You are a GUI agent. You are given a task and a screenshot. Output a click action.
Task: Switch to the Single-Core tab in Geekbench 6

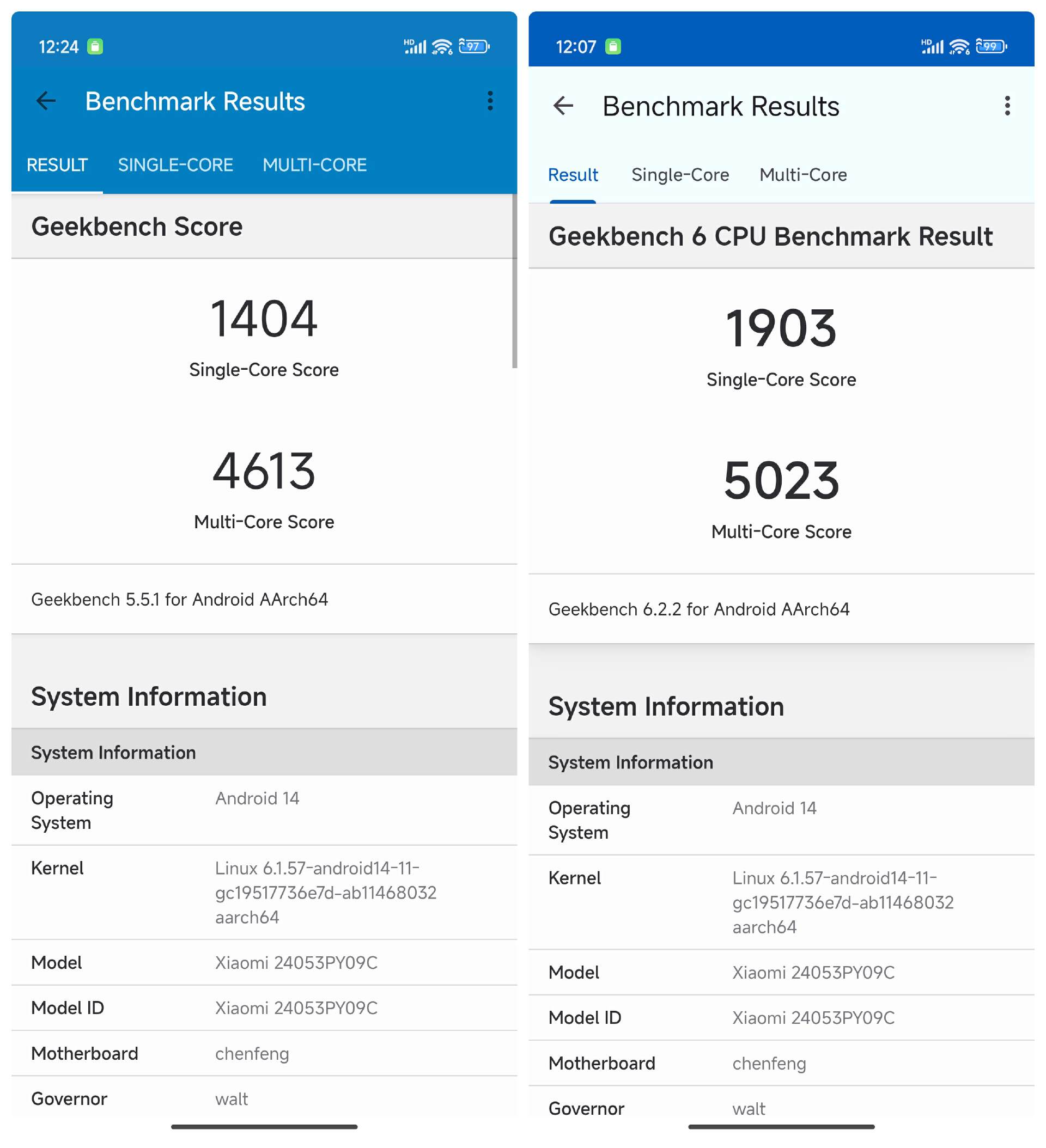[680, 175]
